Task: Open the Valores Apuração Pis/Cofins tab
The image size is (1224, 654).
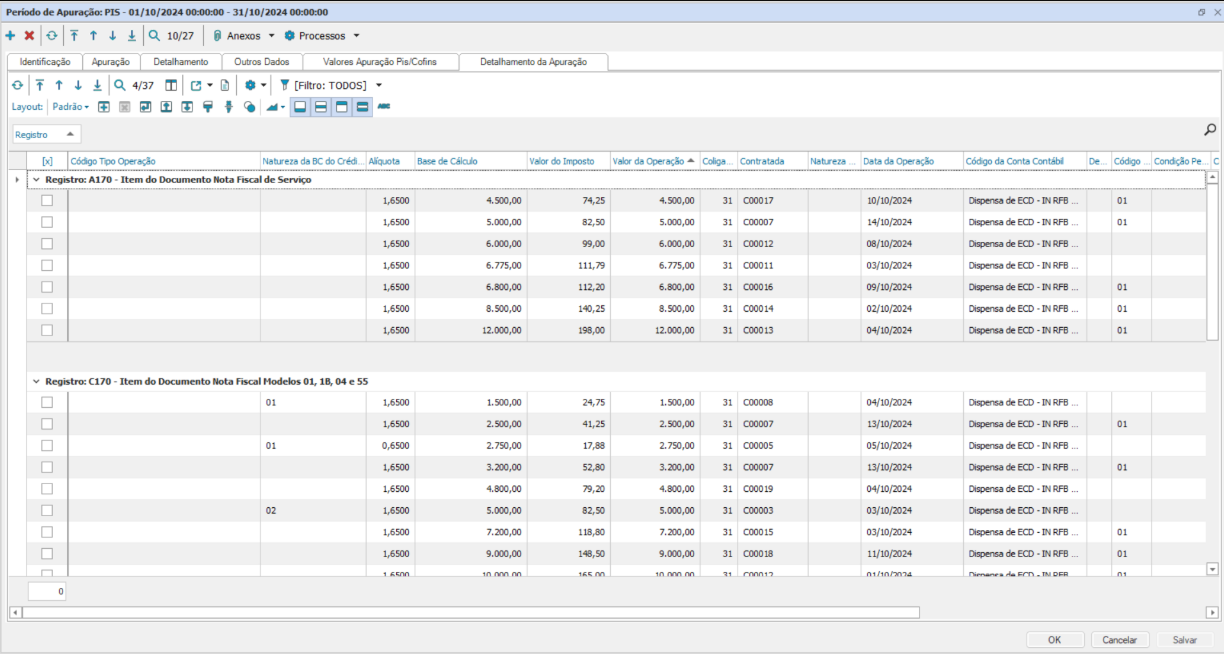Action: [x=379, y=62]
